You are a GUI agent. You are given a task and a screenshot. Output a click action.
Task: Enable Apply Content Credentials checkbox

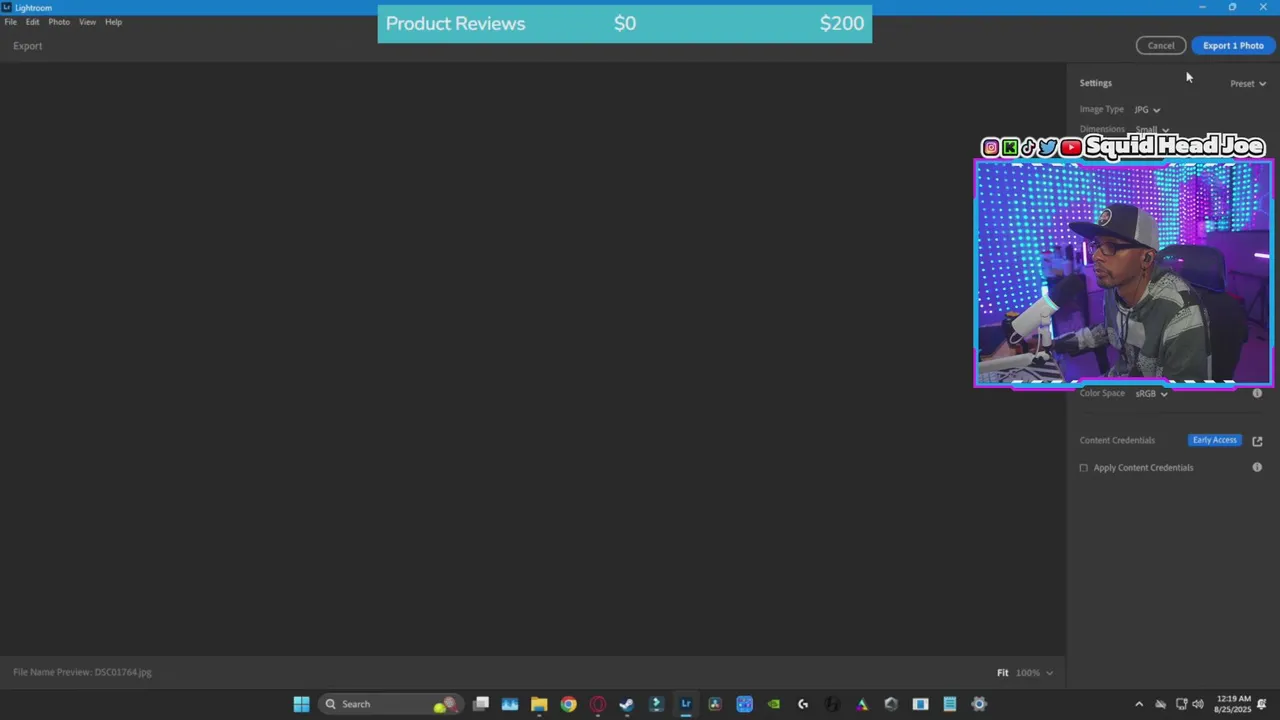click(x=1083, y=468)
